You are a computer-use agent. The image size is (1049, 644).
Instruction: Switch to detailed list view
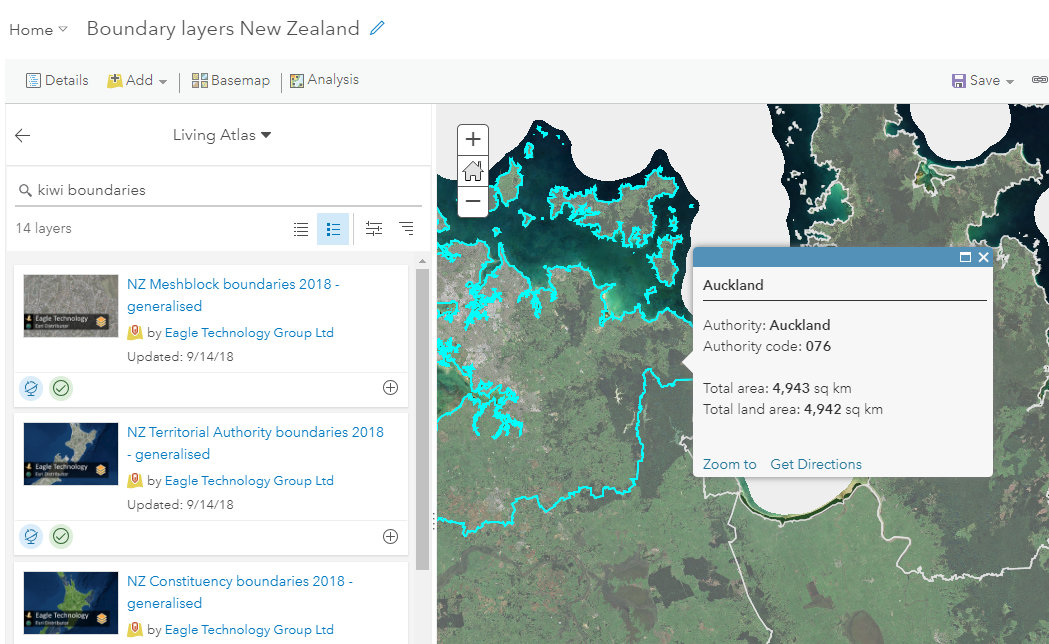pyautogui.click(x=333, y=229)
